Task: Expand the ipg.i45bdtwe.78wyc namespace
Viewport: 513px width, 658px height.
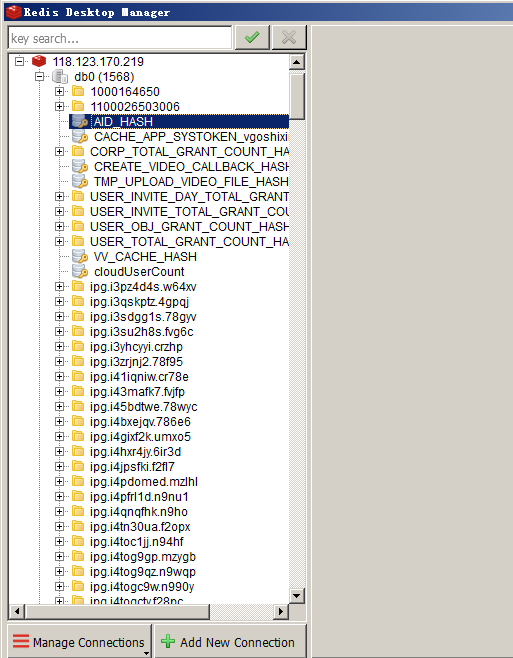Action: click(x=59, y=407)
